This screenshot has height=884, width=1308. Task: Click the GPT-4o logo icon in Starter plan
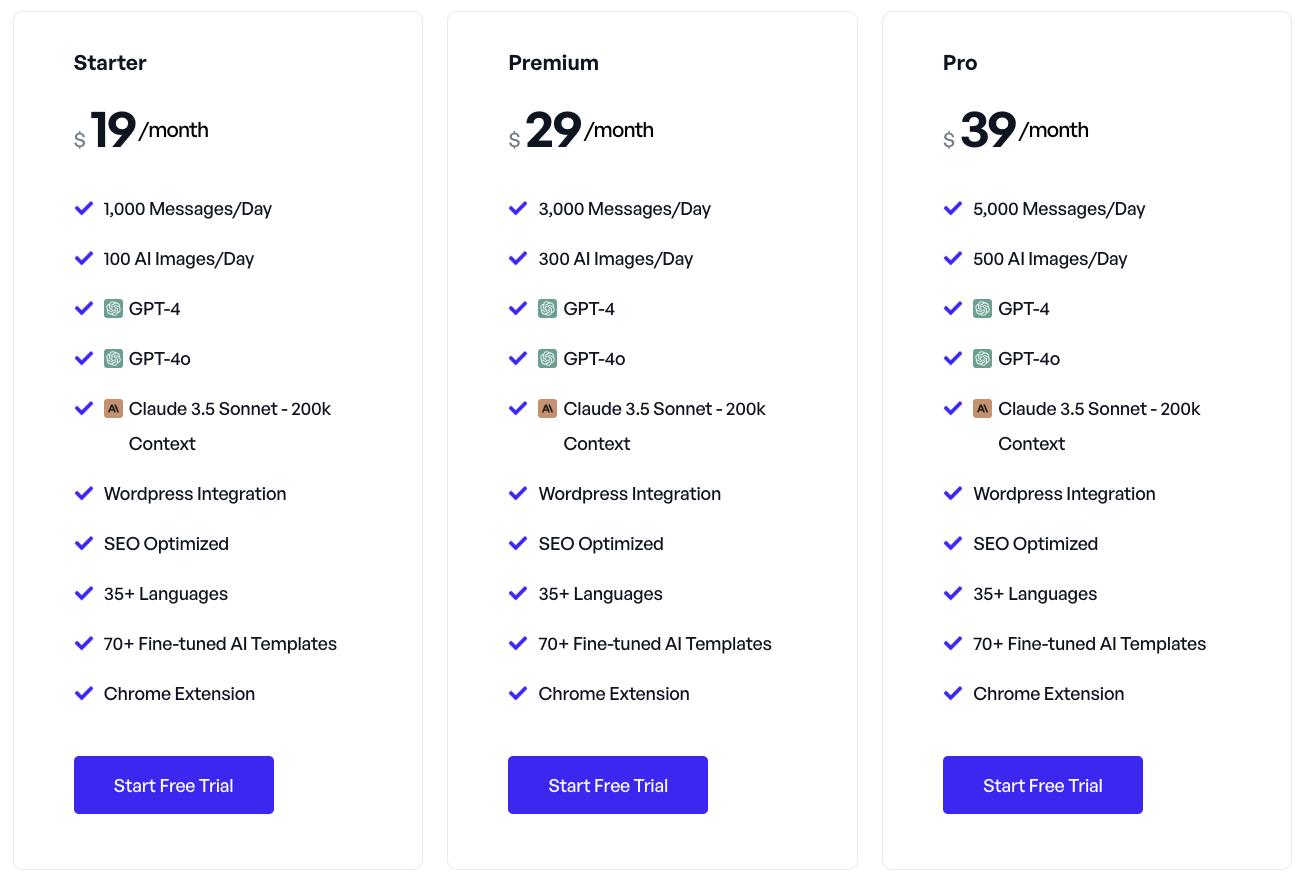tap(113, 359)
